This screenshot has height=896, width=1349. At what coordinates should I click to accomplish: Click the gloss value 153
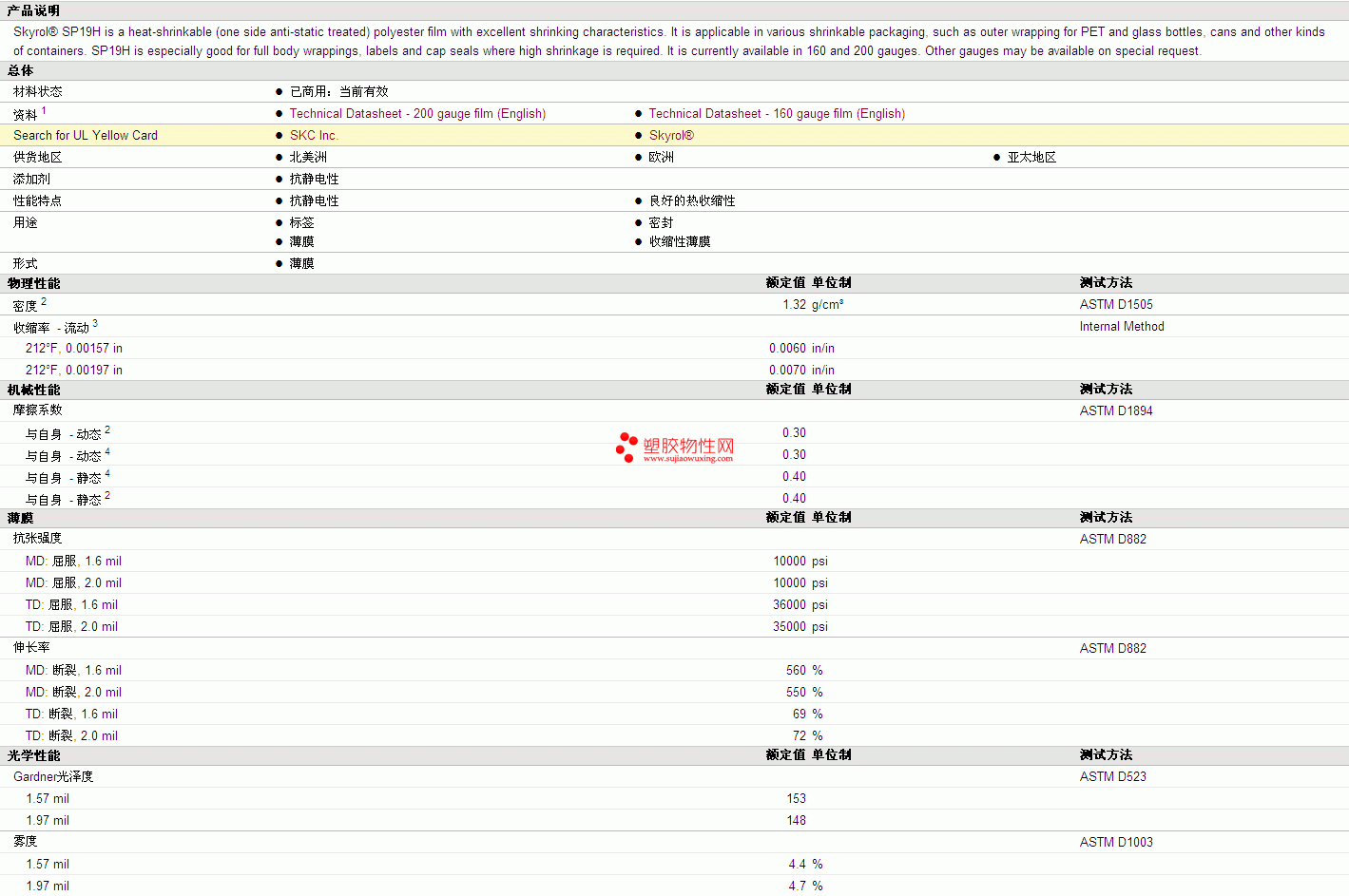click(x=796, y=799)
